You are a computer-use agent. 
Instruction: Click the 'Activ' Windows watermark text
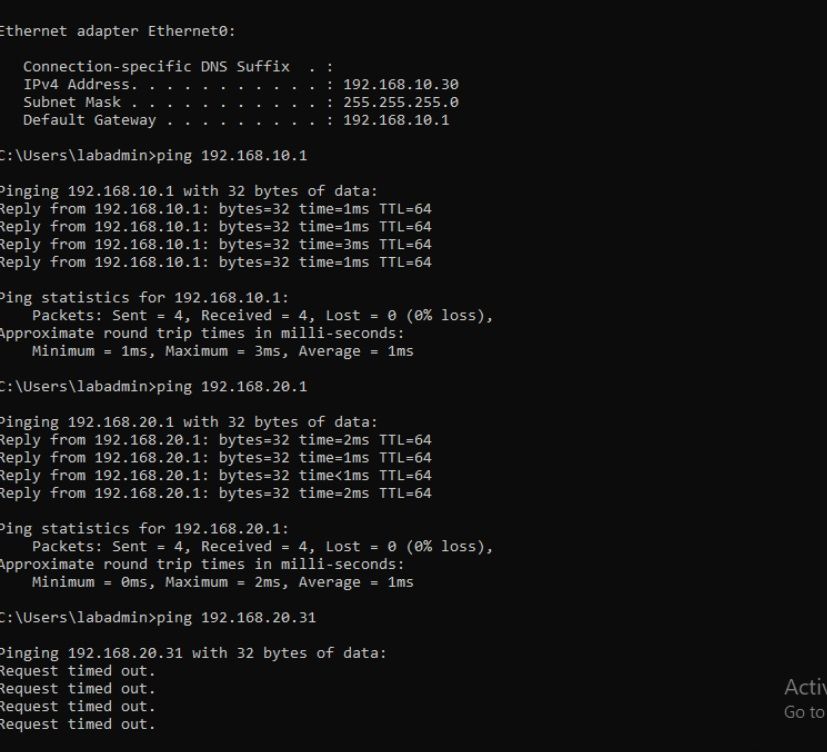tap(804, 687)
